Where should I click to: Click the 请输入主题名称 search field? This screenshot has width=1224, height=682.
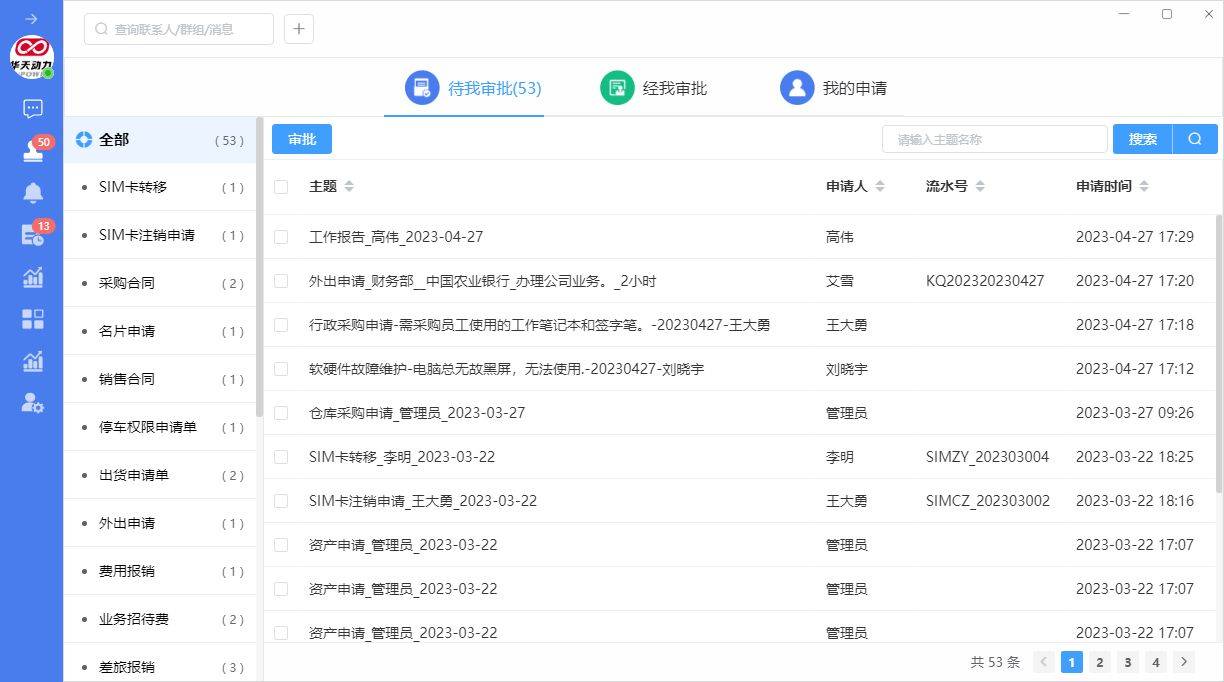tap(995, 139)
